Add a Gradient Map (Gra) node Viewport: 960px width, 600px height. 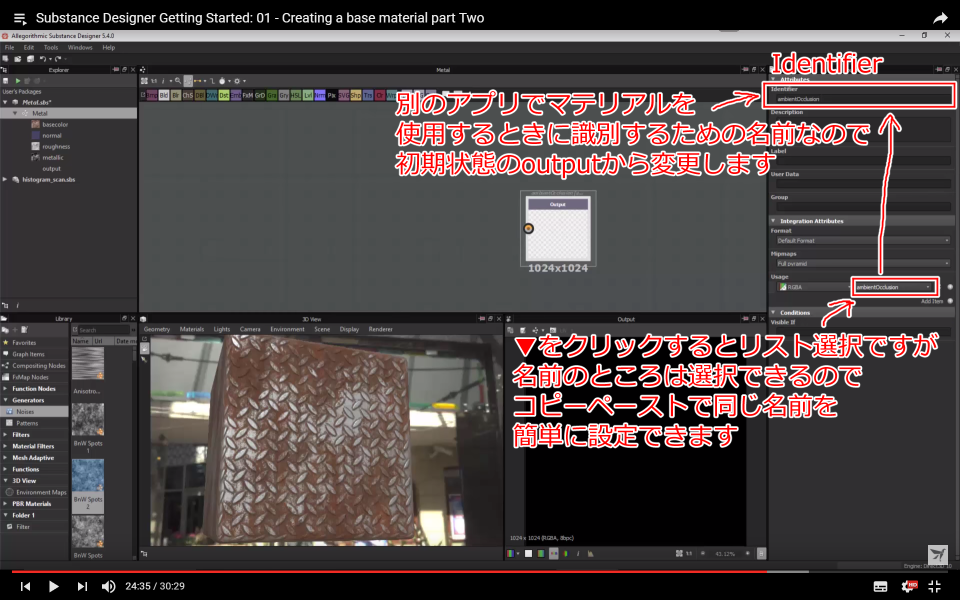[x=271, y=96]
